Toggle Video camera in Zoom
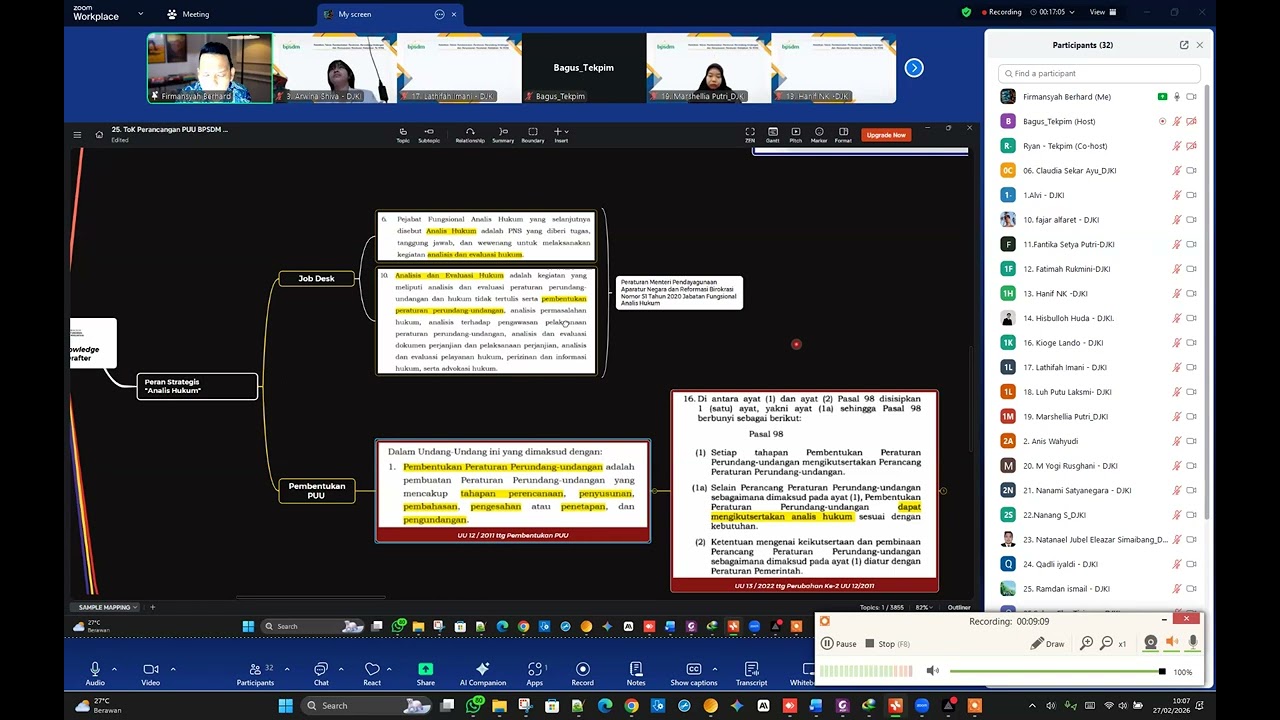1280x720 pixels. 150,674
